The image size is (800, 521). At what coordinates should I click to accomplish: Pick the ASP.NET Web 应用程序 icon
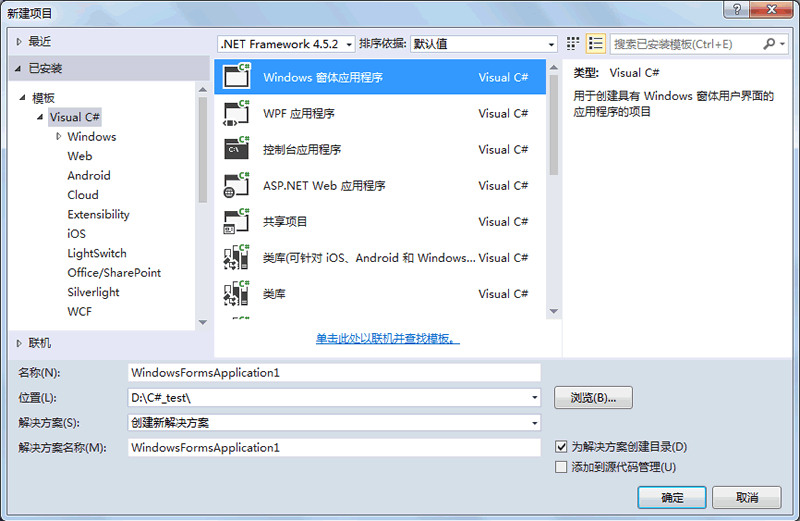(x=236, y=185)
